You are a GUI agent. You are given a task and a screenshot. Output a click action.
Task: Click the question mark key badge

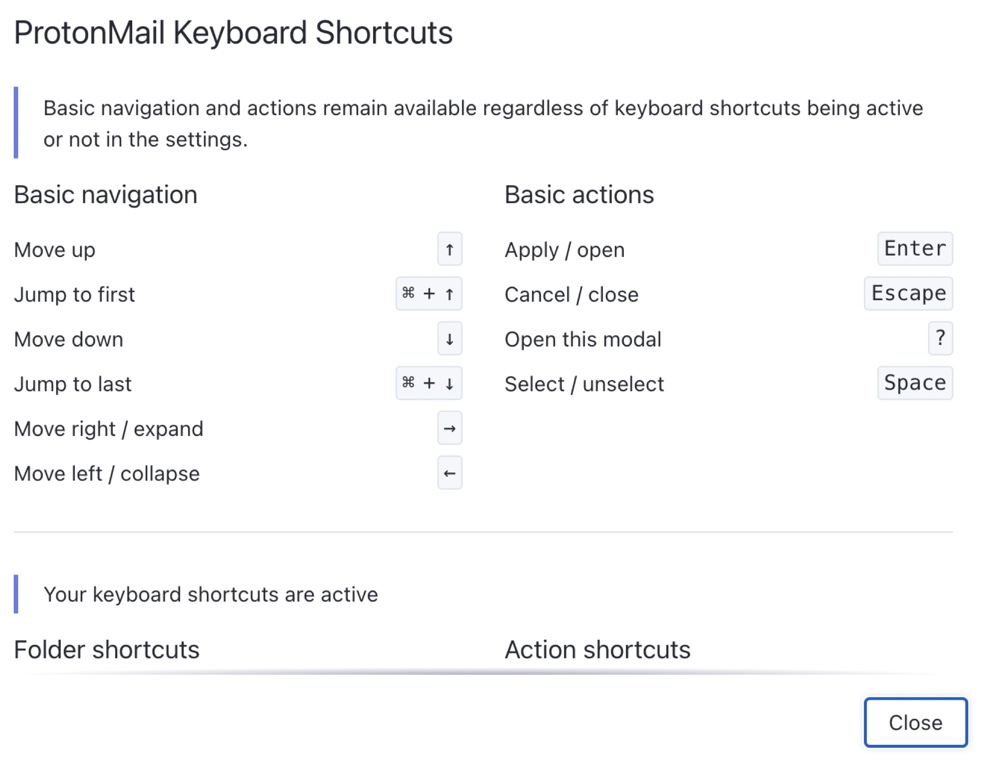[940, 338]
